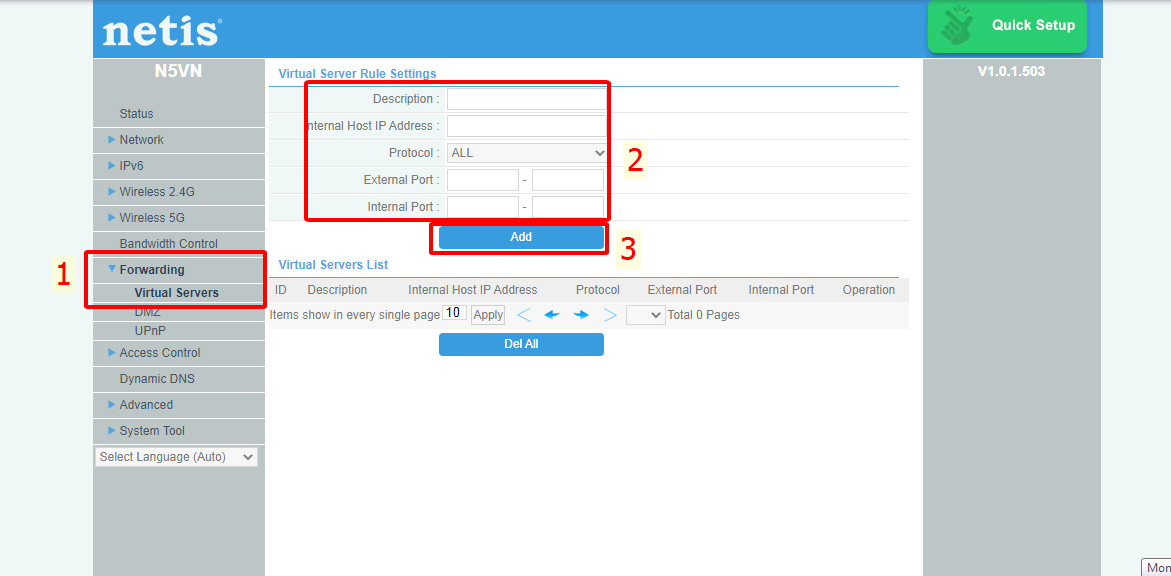Click the Quick Setup hand icon

[957, 24]
